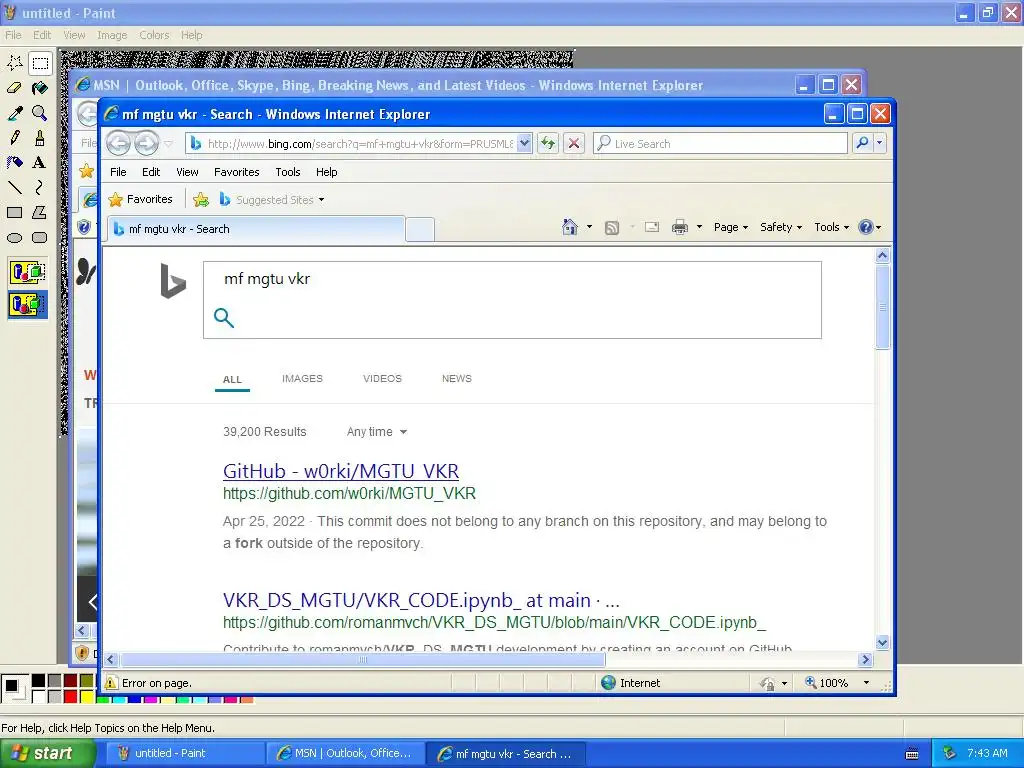Select the Pencil tool in Paint

14,138
